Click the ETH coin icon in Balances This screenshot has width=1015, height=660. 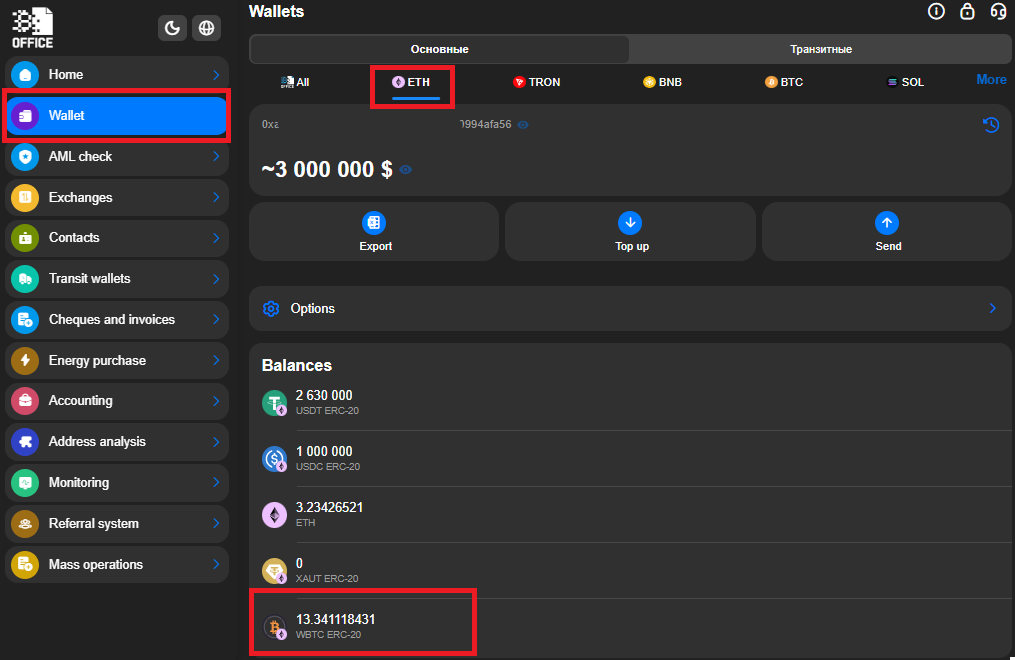(x=274, y=515)
